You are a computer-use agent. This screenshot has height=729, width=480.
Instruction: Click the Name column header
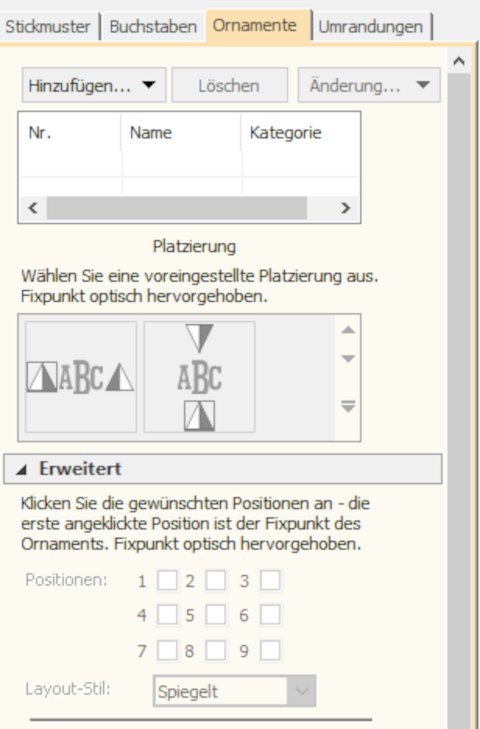pos(181,133)
